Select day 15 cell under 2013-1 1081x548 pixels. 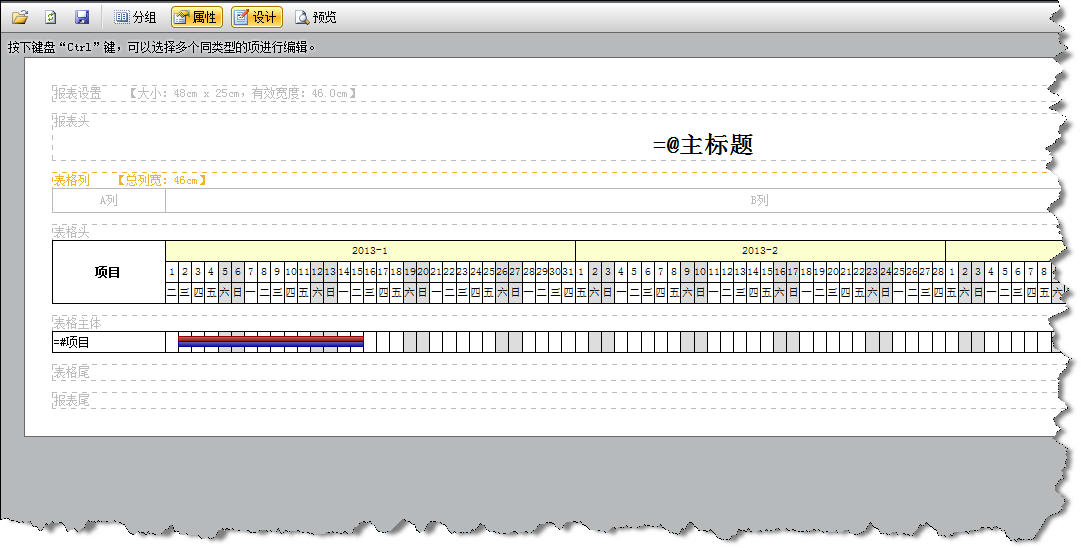click(357, 272)
